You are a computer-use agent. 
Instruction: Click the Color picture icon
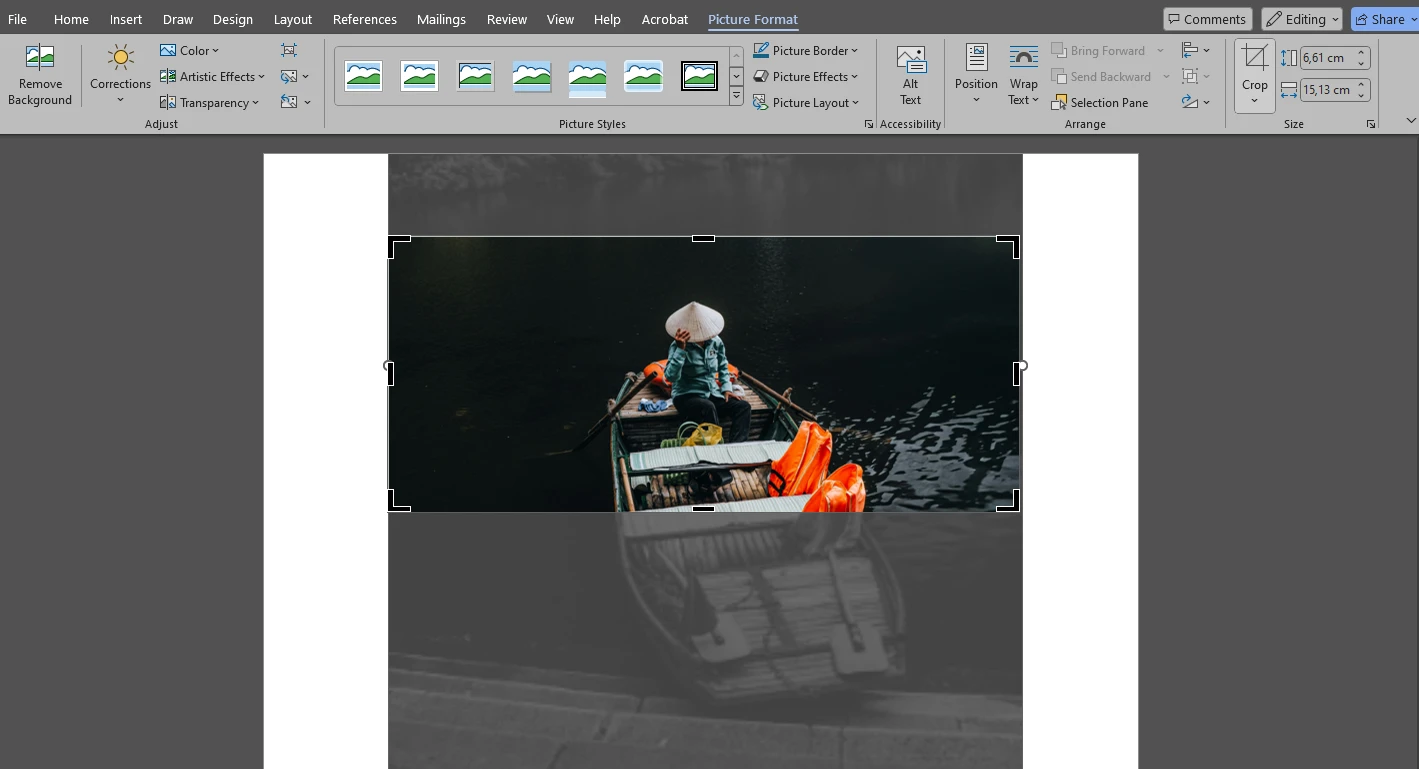coord(168,50)
